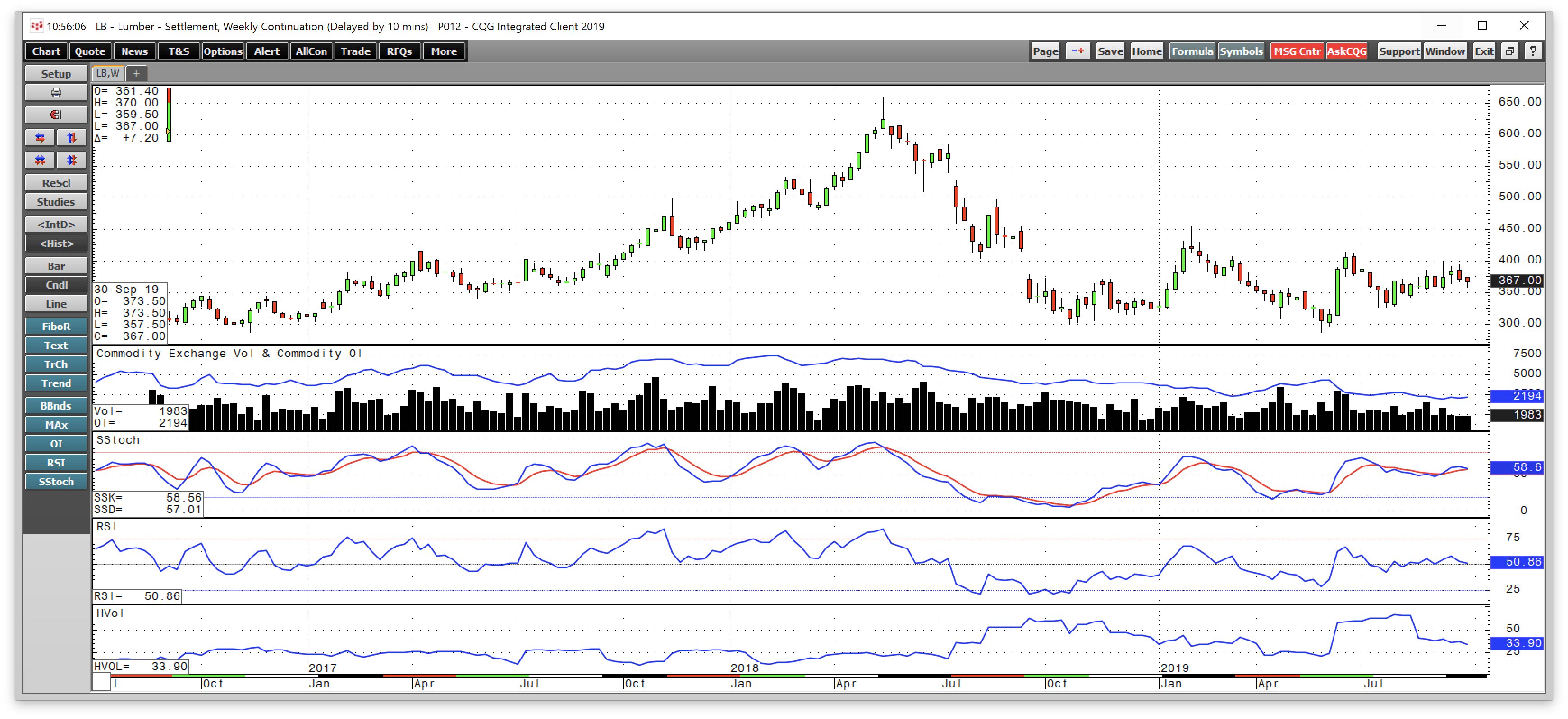Open the Studies list
This screenshot has width=1568, height=719.
[x=55, y=202]
